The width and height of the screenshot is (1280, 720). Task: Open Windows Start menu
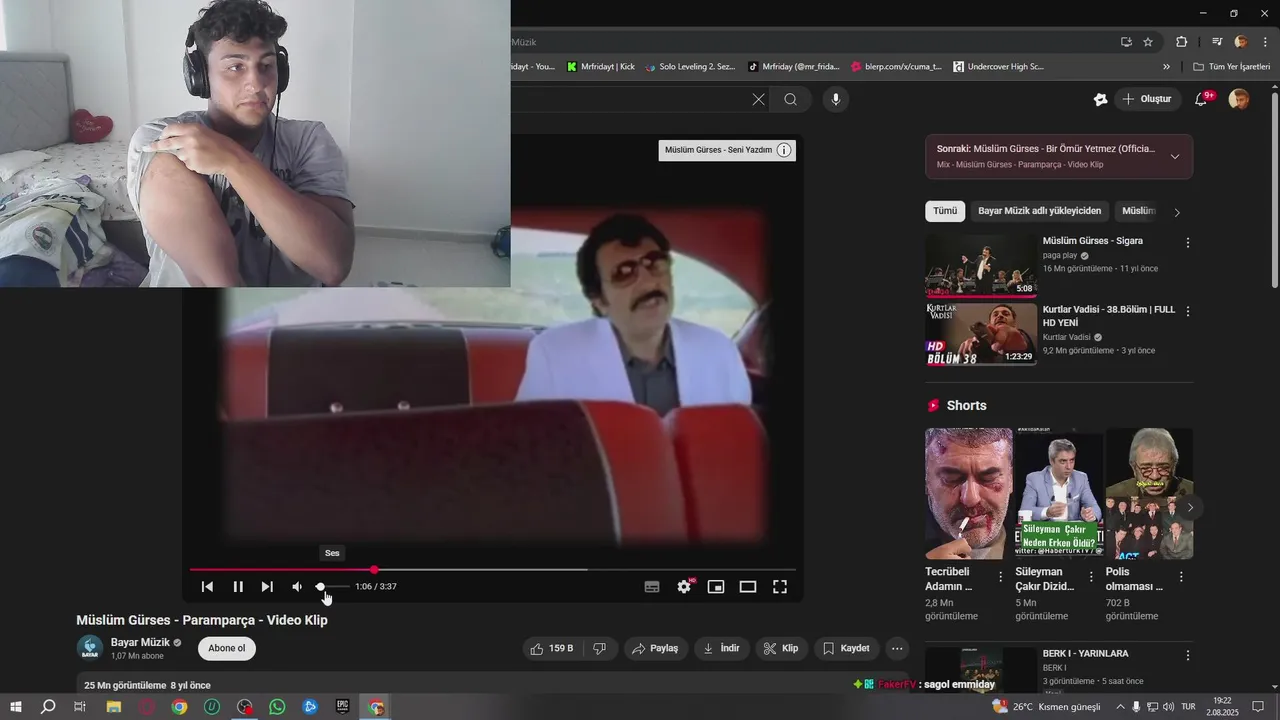tap(16, 707)
